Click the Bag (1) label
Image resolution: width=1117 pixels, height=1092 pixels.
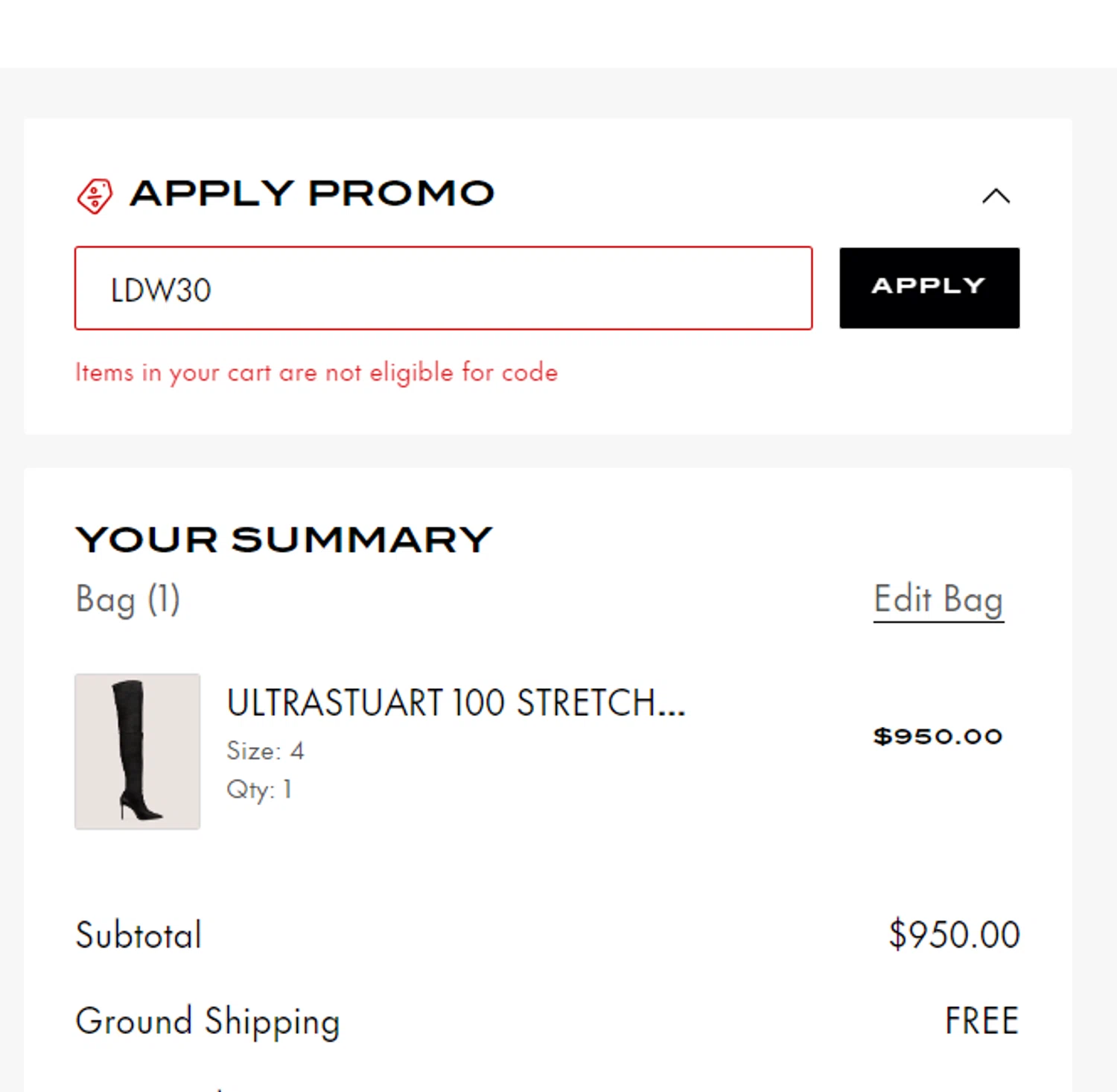tap(128, 600)
